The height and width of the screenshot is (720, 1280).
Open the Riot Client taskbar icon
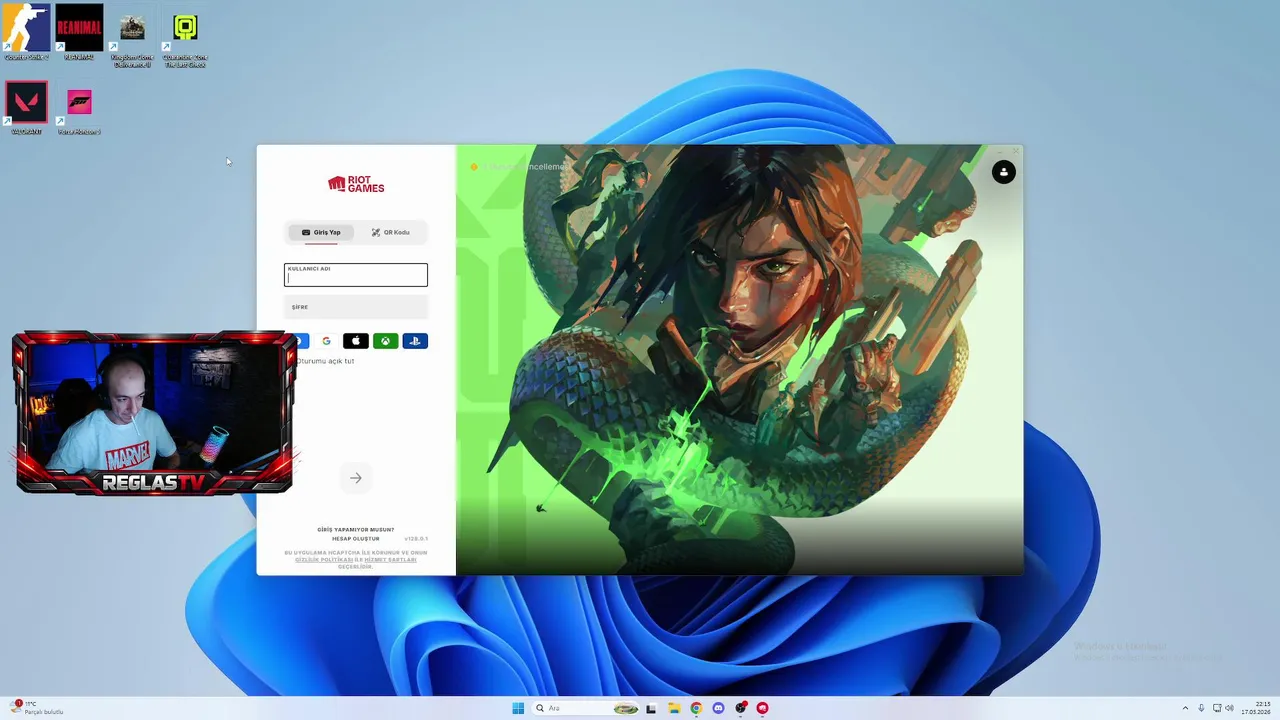[x=762, y=708]
